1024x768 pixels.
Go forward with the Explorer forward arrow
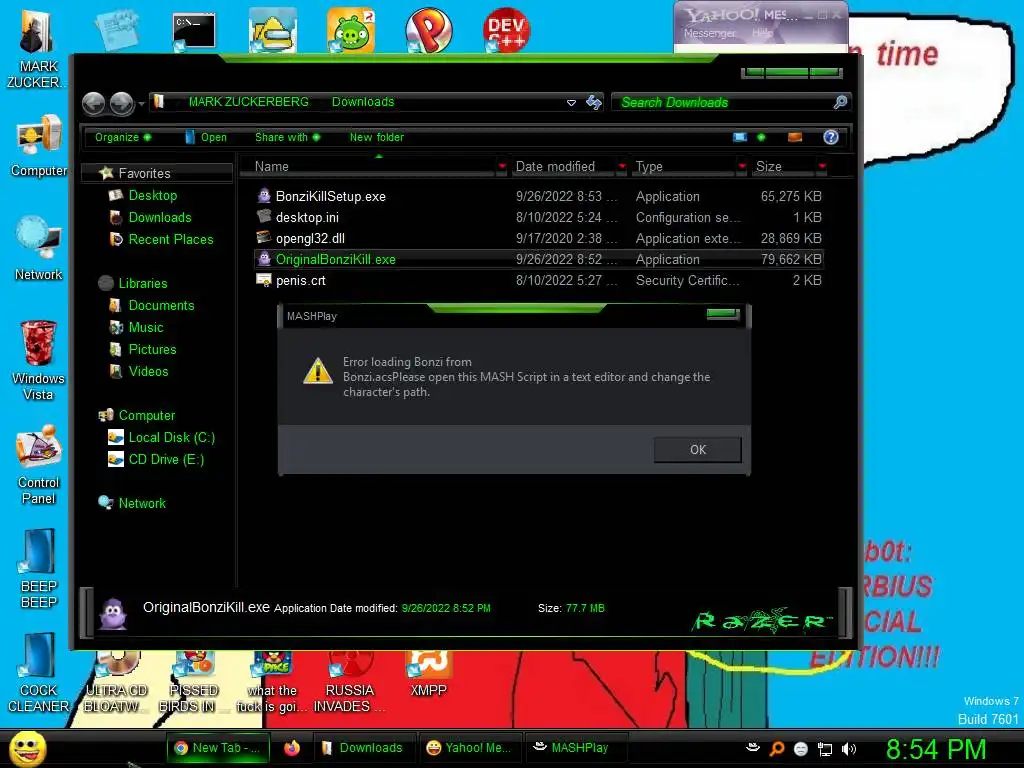click(121, 103)
